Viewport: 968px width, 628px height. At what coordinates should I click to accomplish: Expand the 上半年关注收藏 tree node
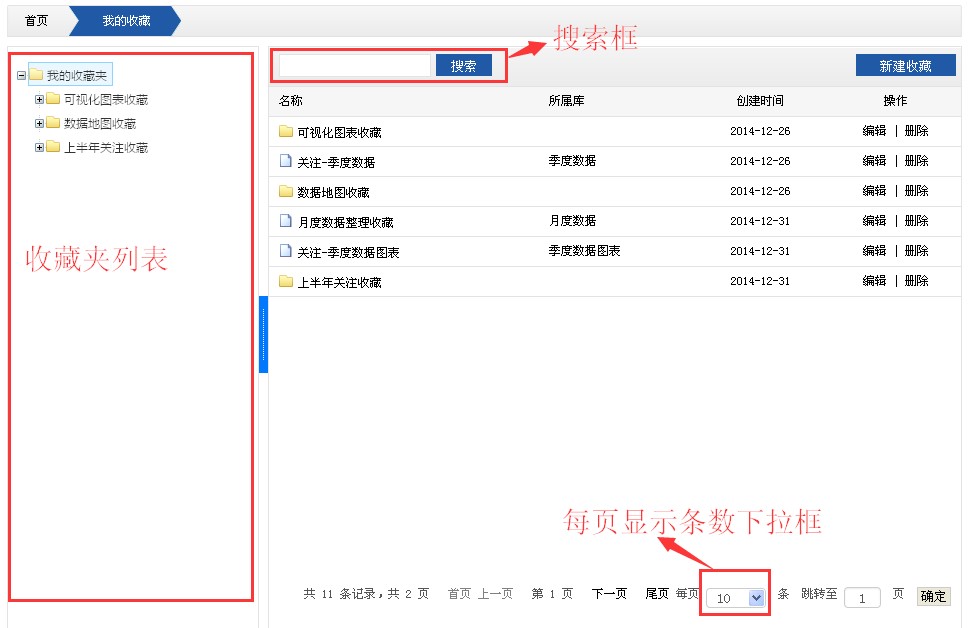[39, 147]
